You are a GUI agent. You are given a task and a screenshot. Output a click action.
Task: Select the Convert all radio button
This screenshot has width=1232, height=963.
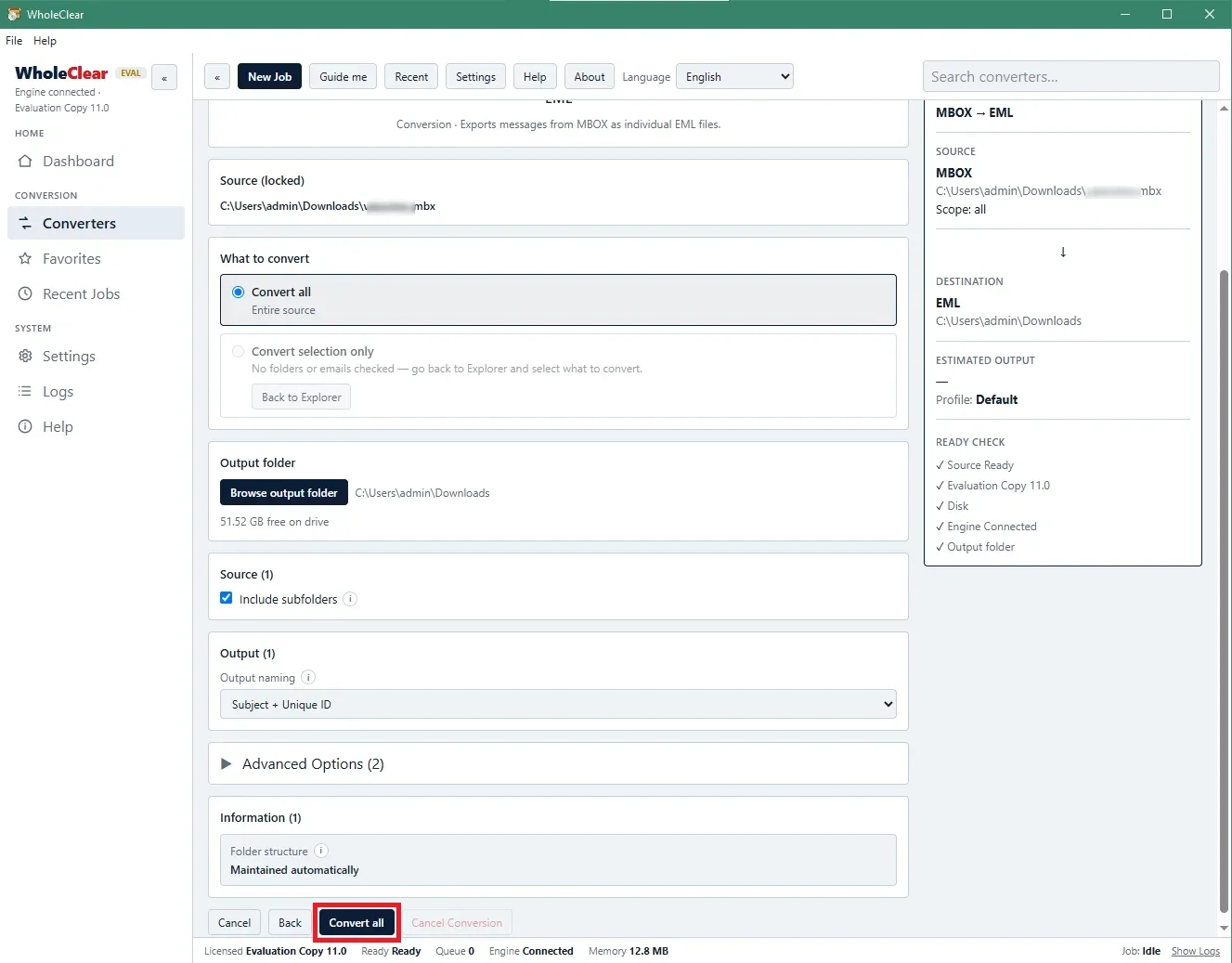[239, 292]
